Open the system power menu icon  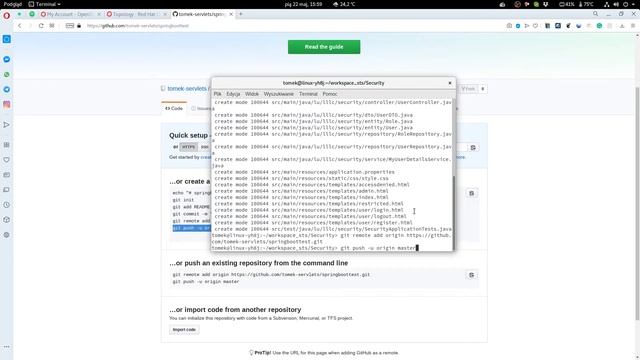(x=625, y=4)
